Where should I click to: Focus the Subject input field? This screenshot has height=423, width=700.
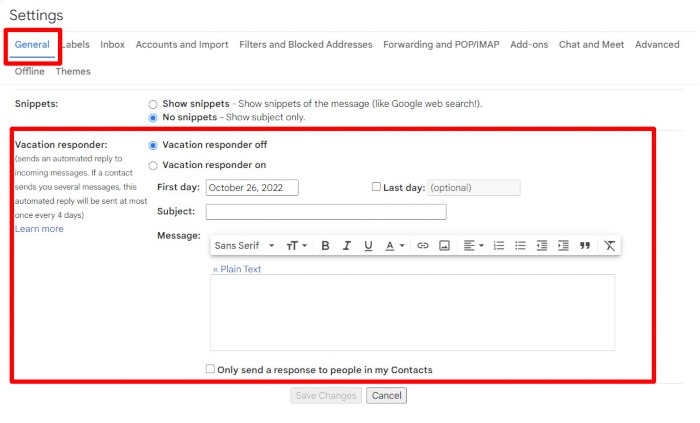(x=326, y=212)
